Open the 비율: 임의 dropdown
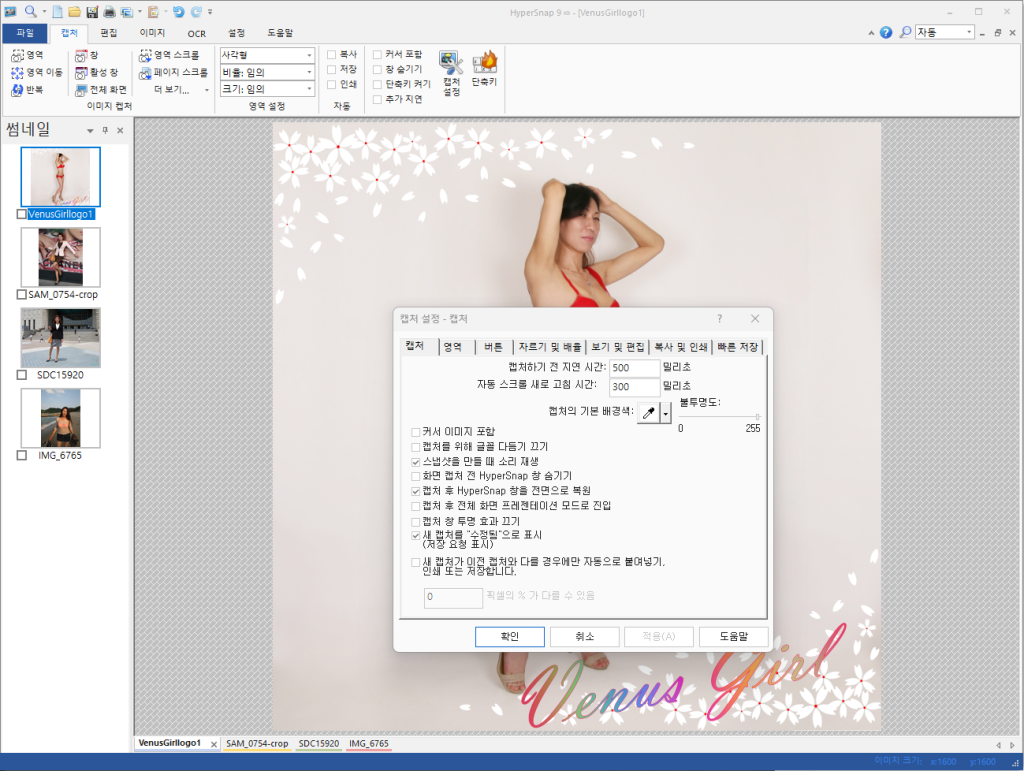 point(309,72)
